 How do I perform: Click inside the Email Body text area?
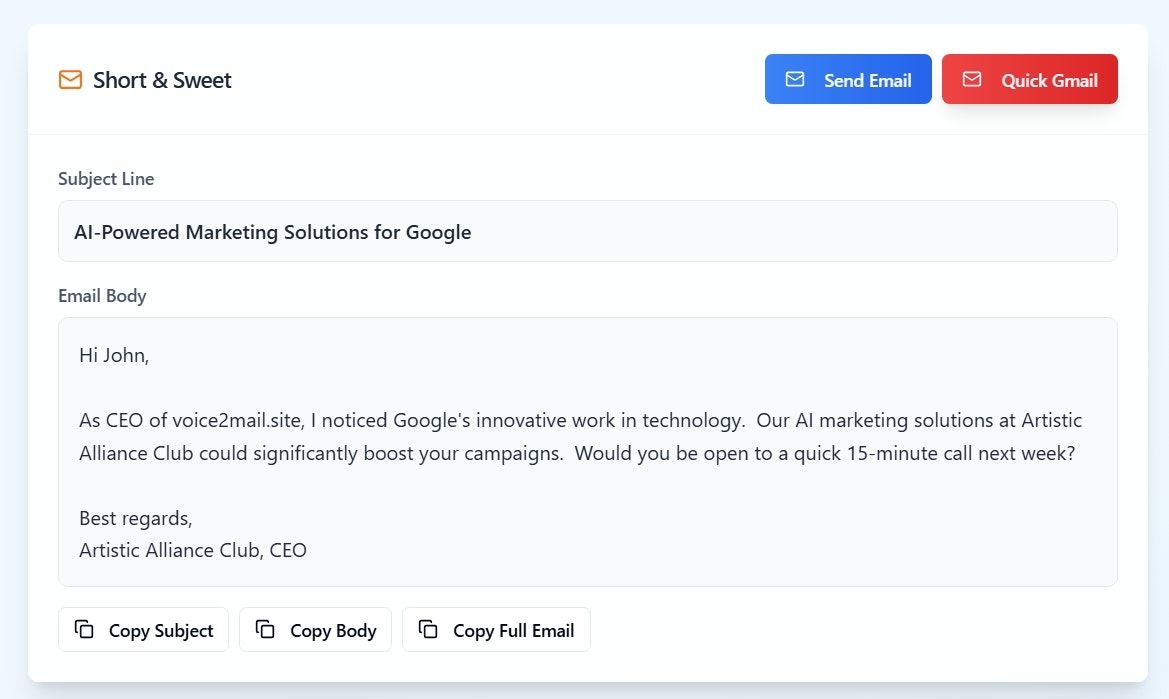pyautogui.click(x=587, y=452)
